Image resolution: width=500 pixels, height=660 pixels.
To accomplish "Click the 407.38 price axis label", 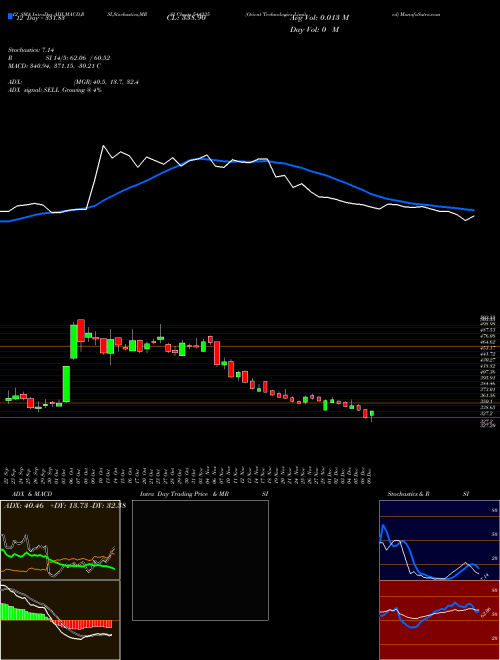I will point(488,372).
